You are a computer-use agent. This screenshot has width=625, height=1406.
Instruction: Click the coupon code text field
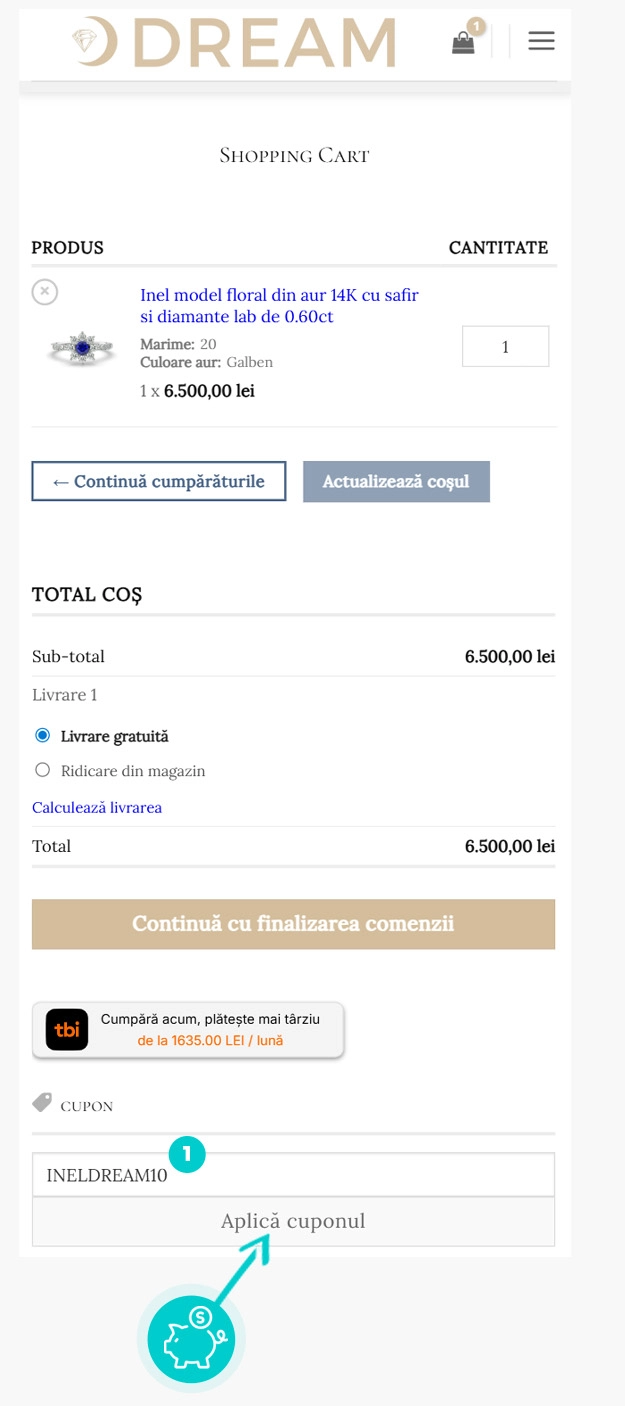pos(293,1175)
